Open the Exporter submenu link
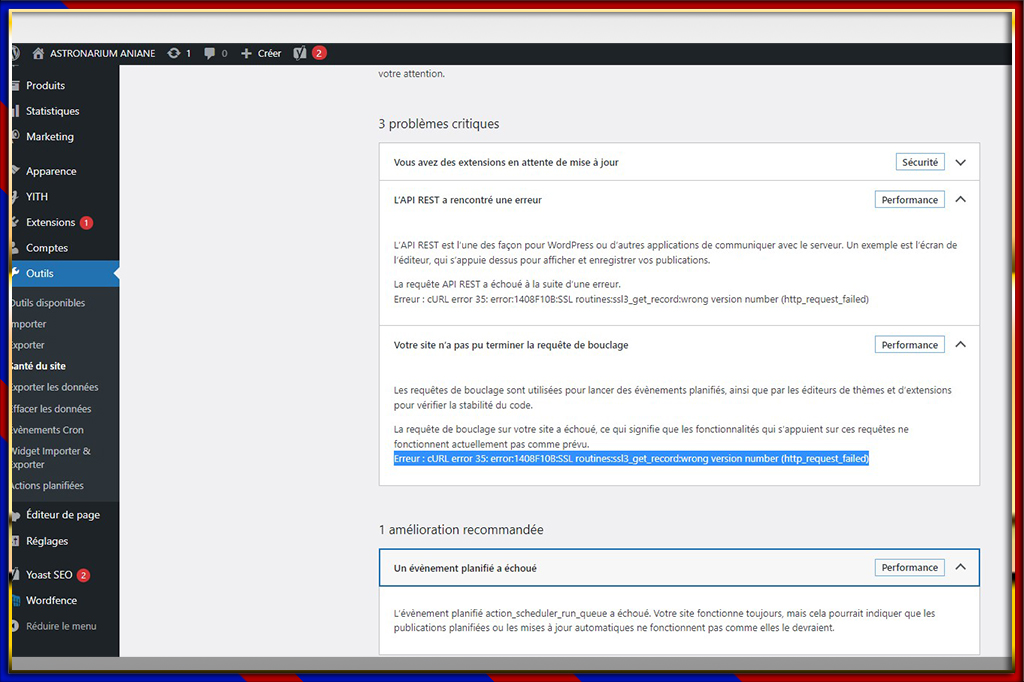The height and width of the screenshot is (682, 1024). [29, 345]
